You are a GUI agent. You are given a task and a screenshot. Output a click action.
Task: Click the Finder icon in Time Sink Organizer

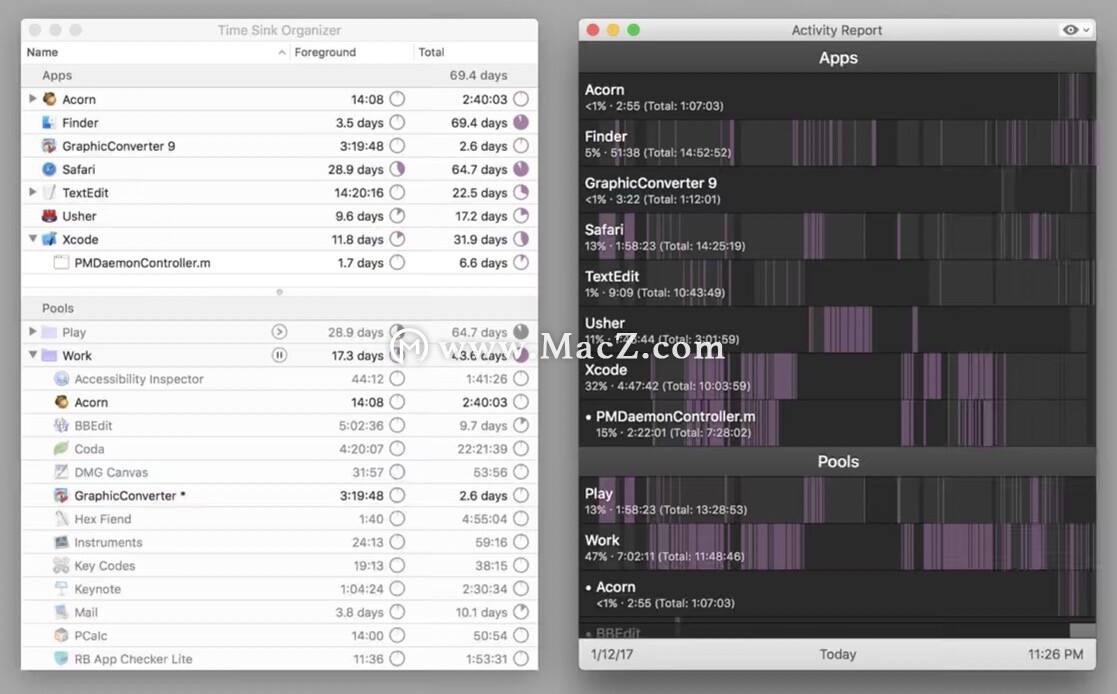click(x=48, y=123)
